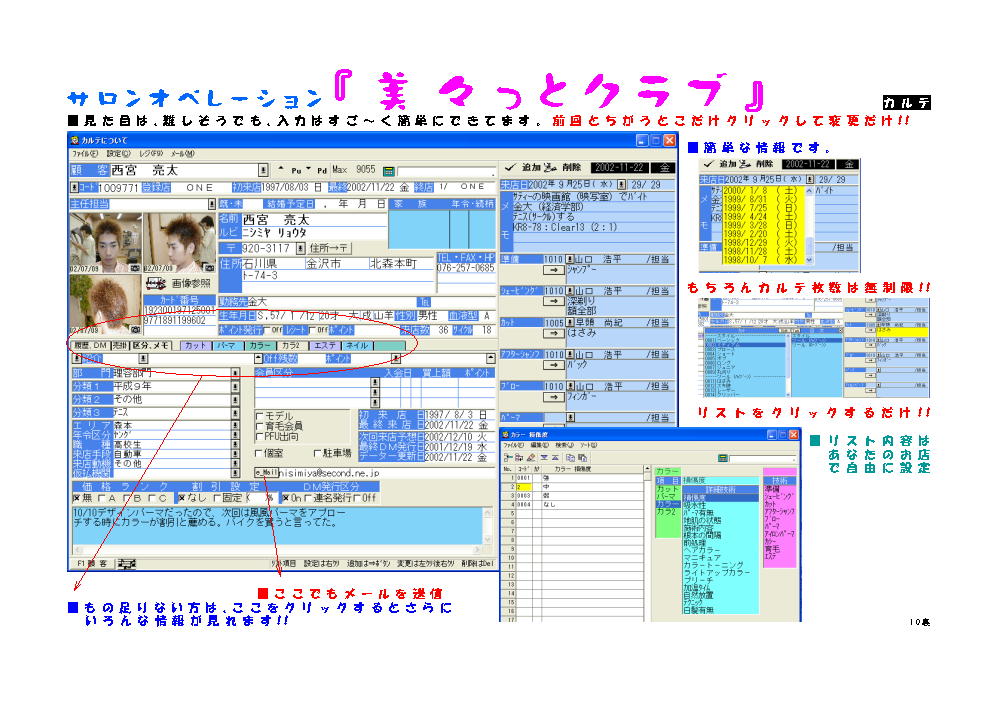999x706 pixels.
Task: Check price rank A checkbox
Action: coord(102,498)
